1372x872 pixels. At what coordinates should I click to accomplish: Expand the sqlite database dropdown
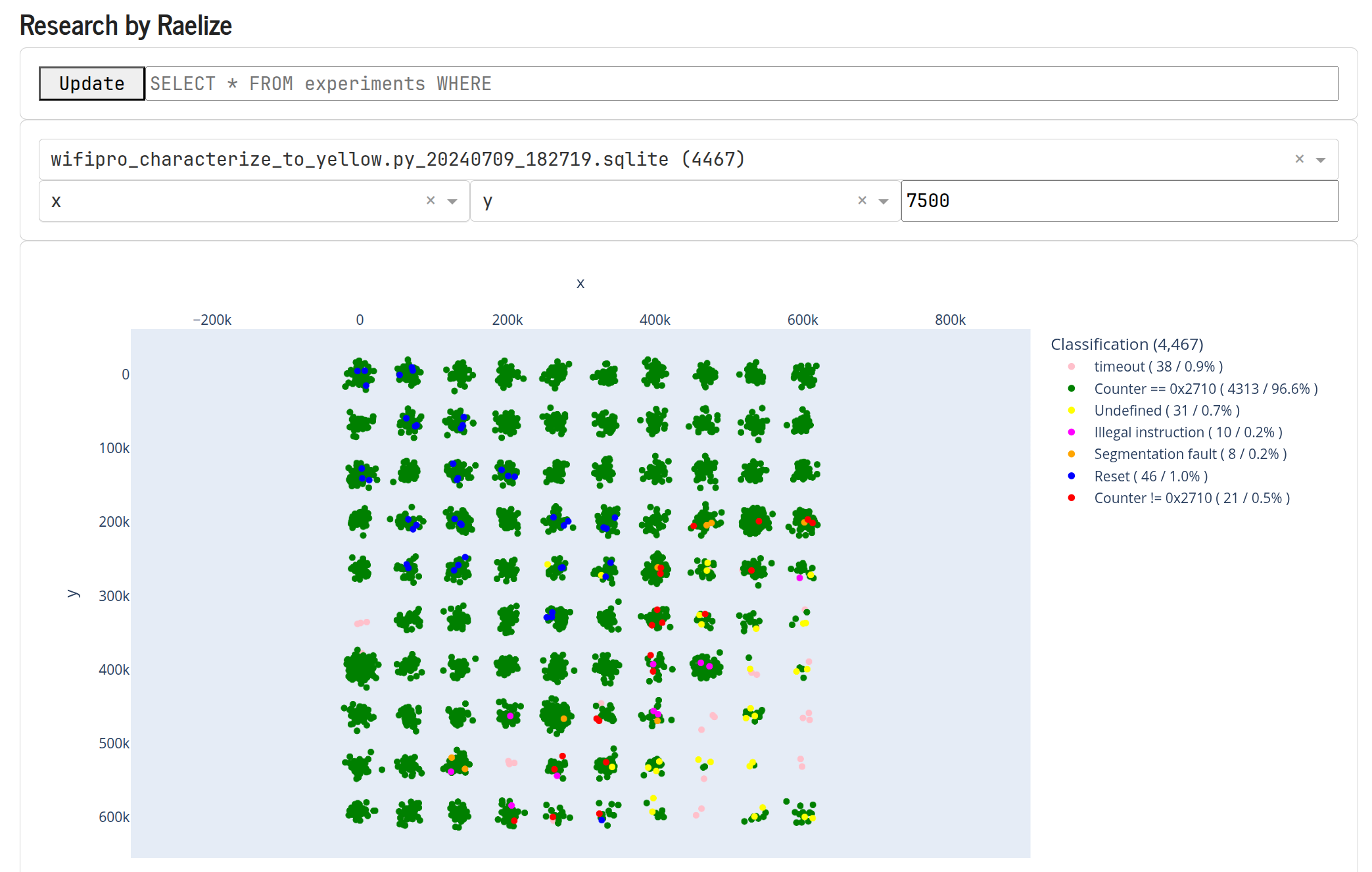click(1321, 160)
